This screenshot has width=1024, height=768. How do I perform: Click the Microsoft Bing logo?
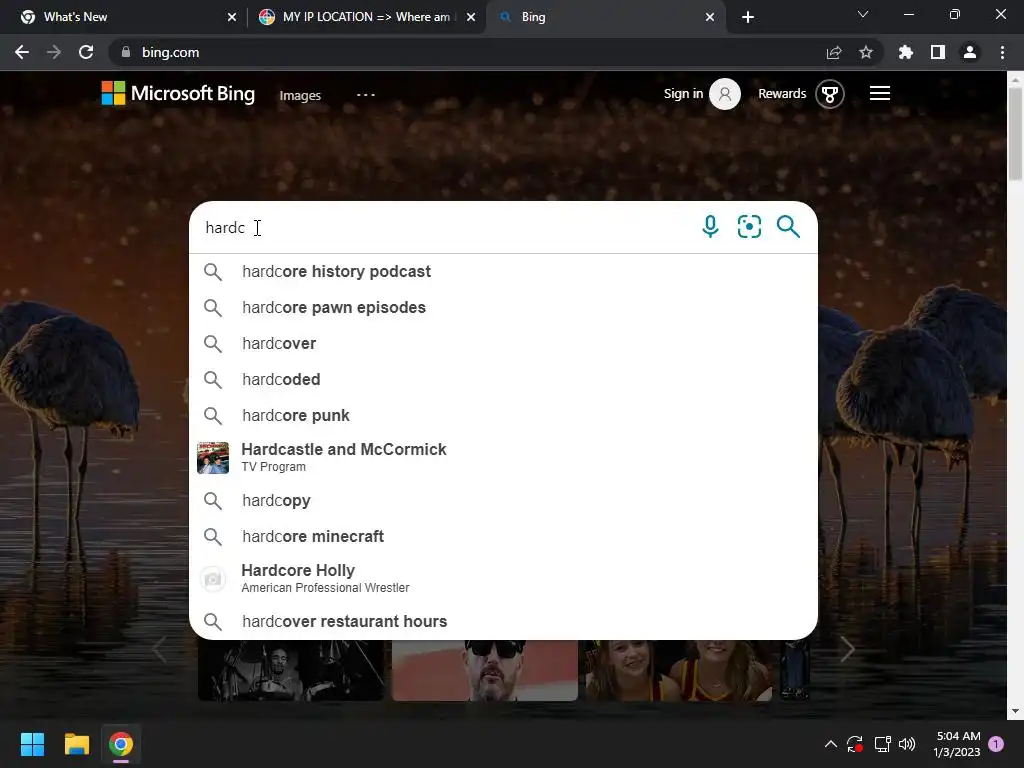tap(178, 93)
